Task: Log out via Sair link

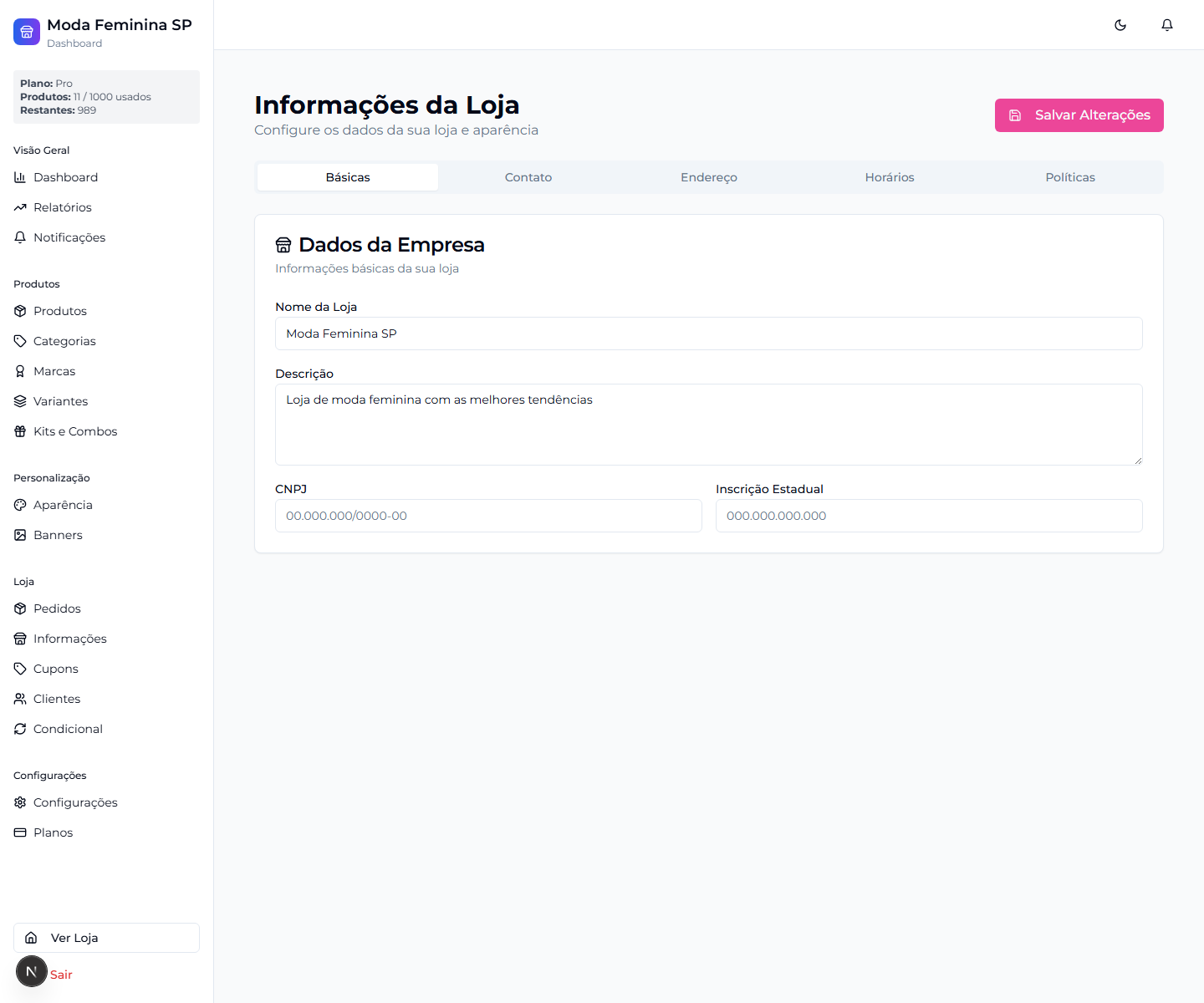Action: (x=61, y=975)
